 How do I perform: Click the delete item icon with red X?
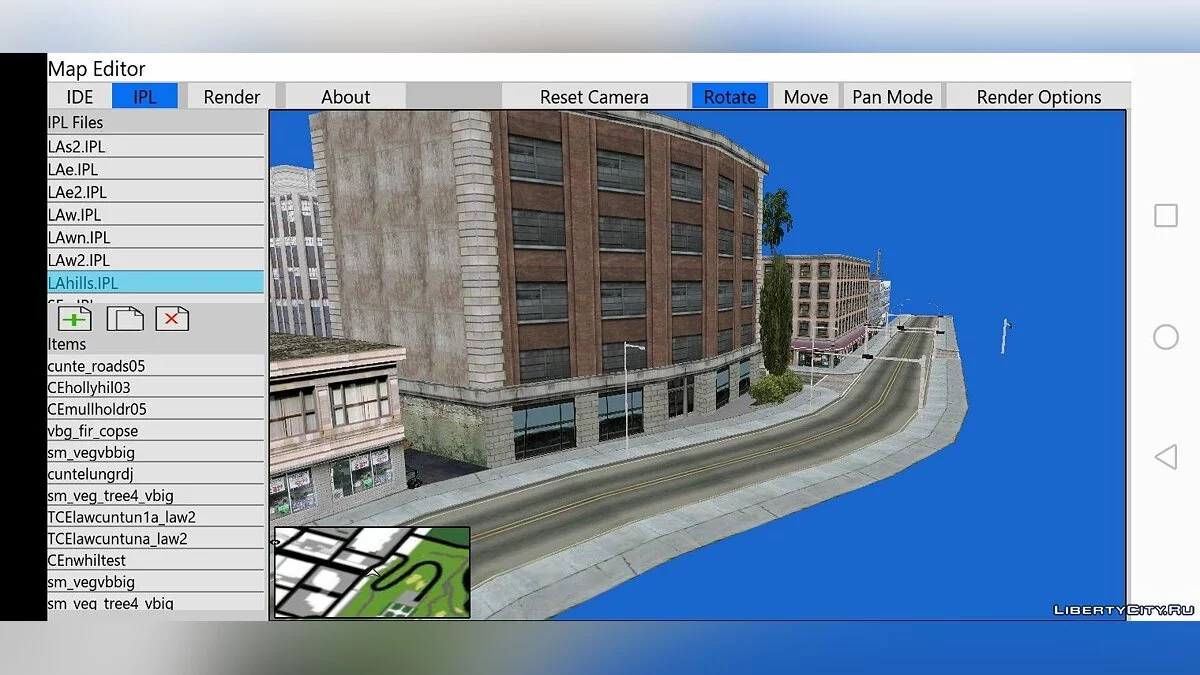coord(172,319)
